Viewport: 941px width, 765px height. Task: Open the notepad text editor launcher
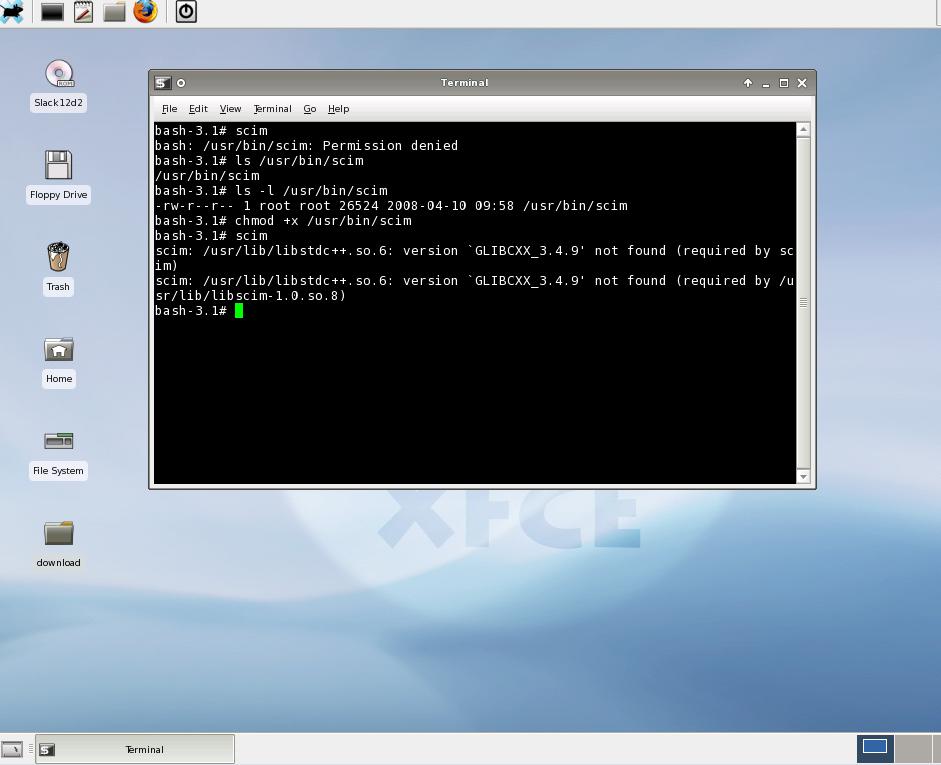coord(83,12)
